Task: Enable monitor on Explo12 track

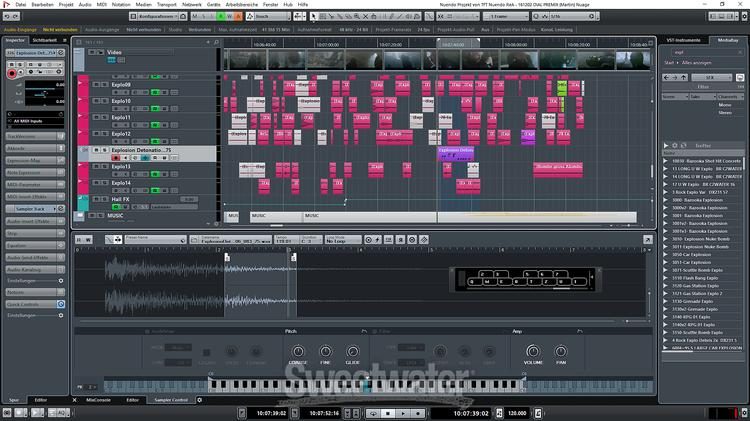Action: click(124, 141)
